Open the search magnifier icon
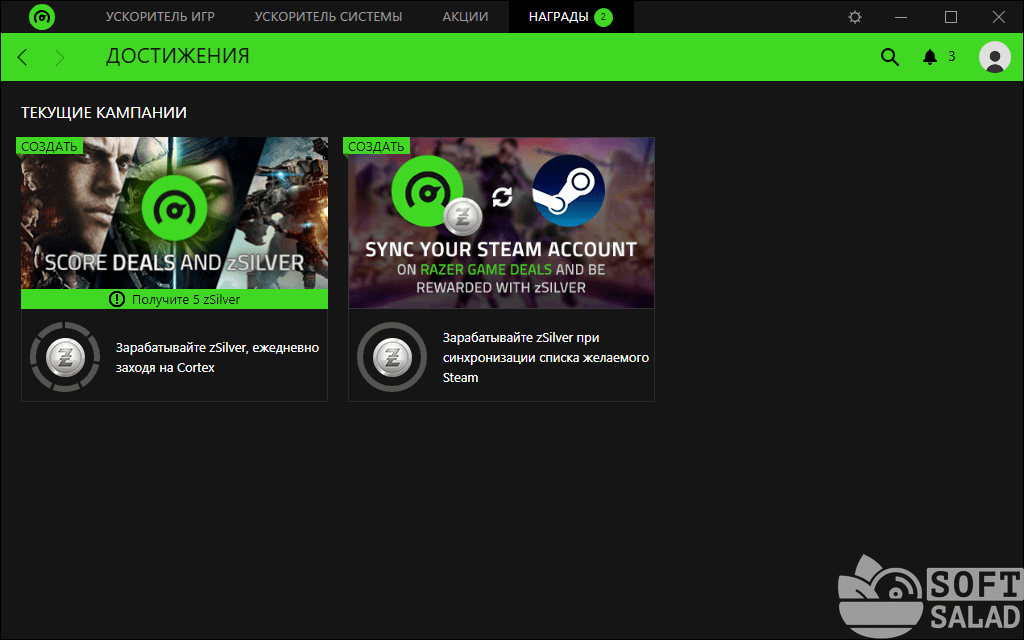This screenshot has height=640, width=1024. [889, 57]
